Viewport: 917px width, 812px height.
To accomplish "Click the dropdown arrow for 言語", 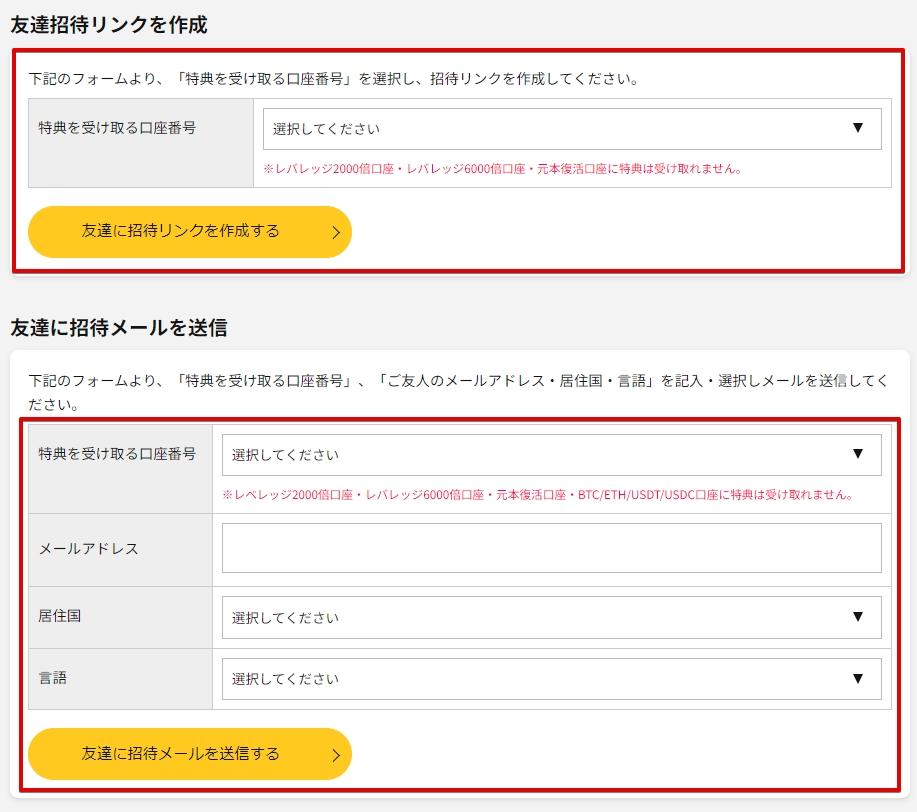I will coord(860,679).
